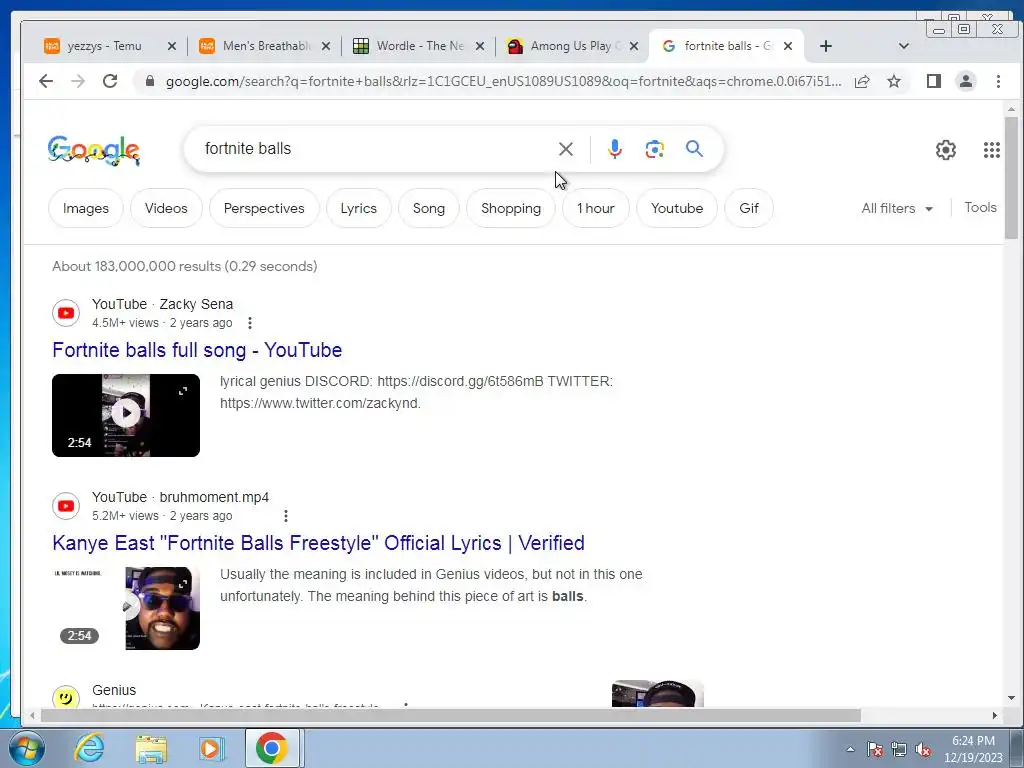The height and width of the screenshot is (768, 1024).
Task: Search by image with Google Lens
Action: [654, 149]
